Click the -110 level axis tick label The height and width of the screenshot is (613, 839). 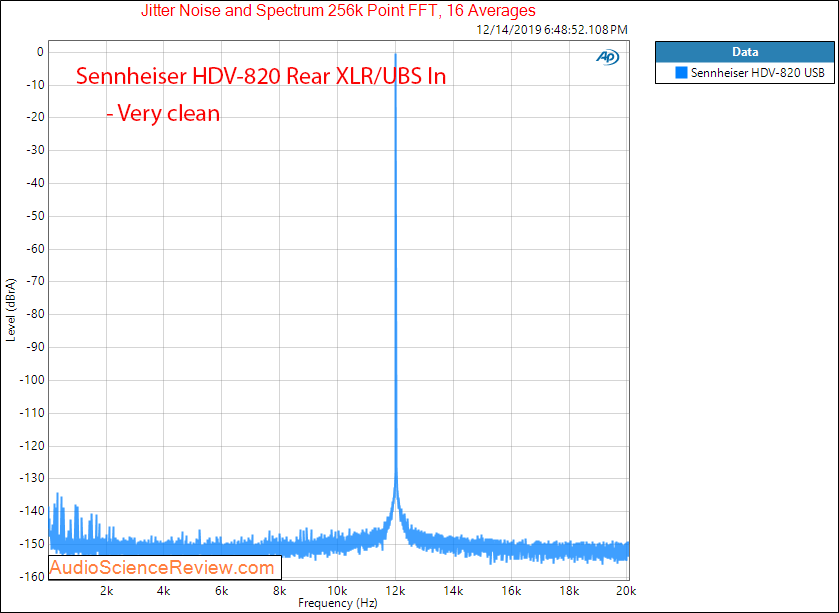click(32, 413)
